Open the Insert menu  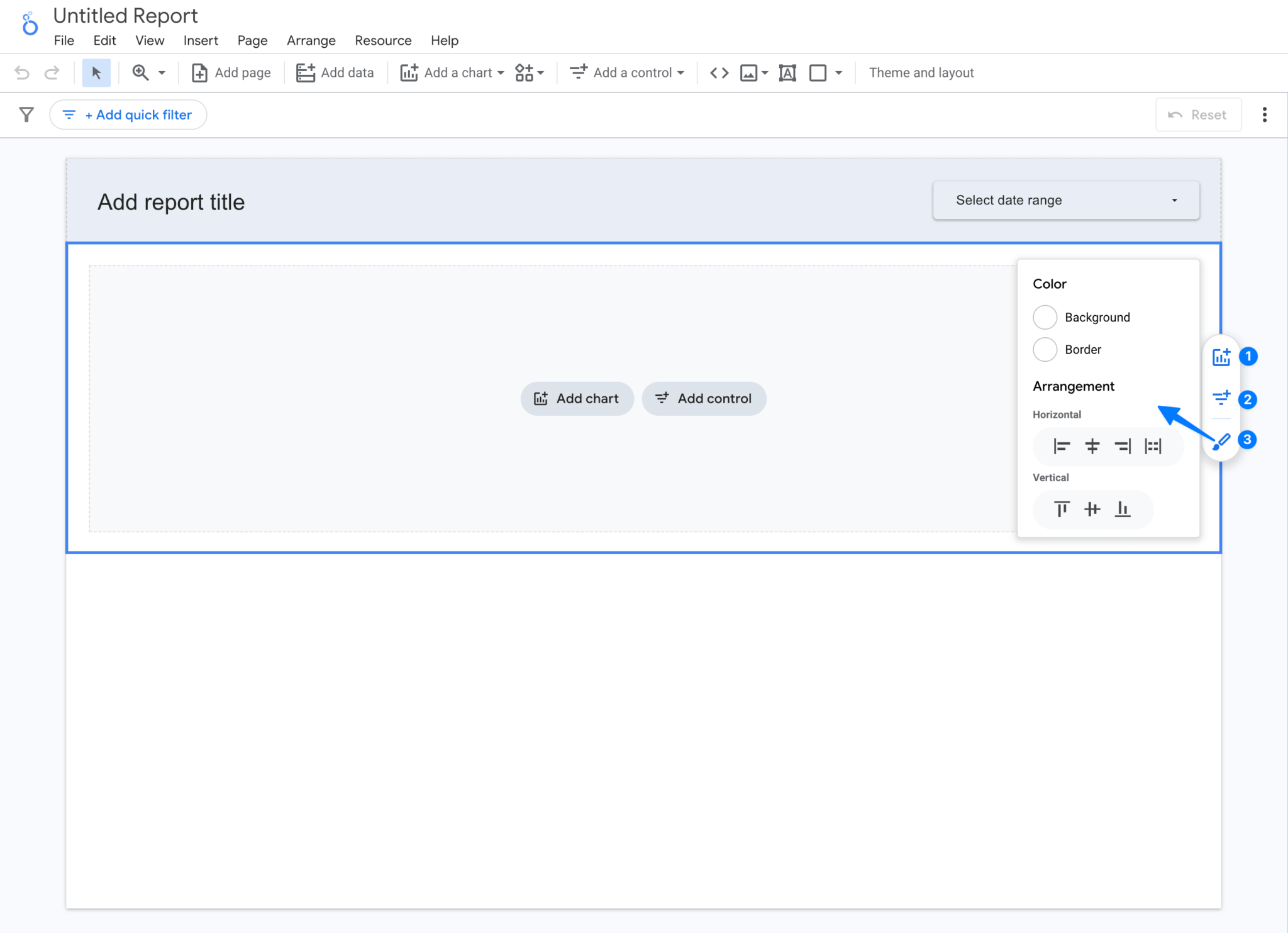(201, 40)
